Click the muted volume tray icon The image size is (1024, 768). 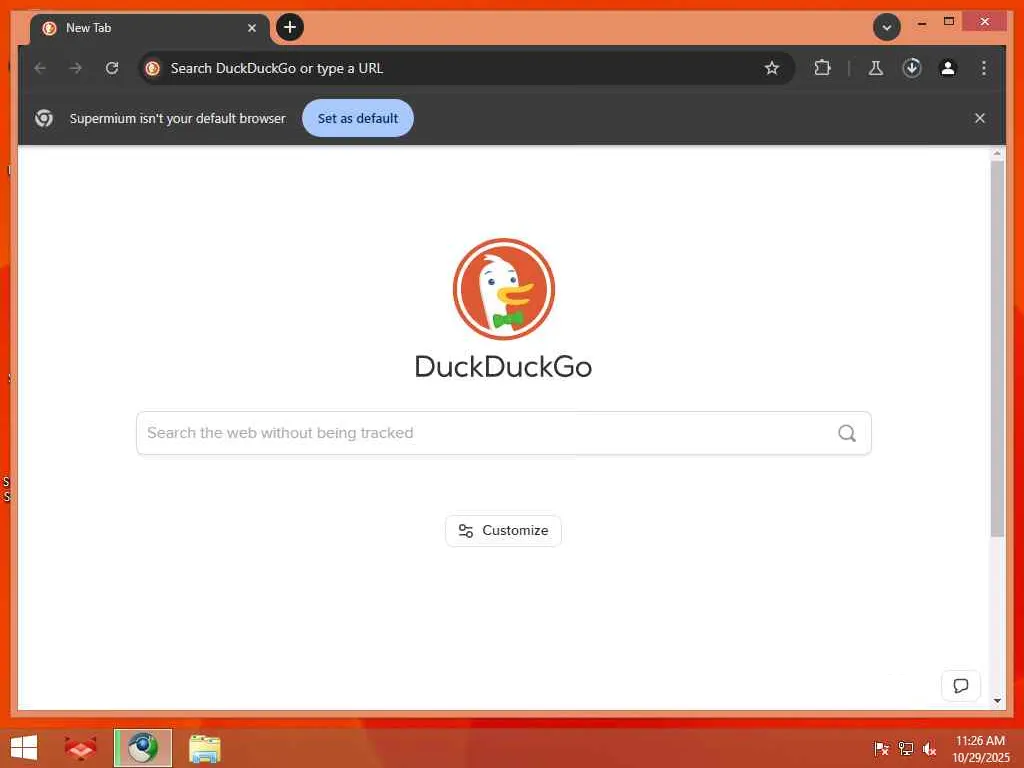pos(929,748)
